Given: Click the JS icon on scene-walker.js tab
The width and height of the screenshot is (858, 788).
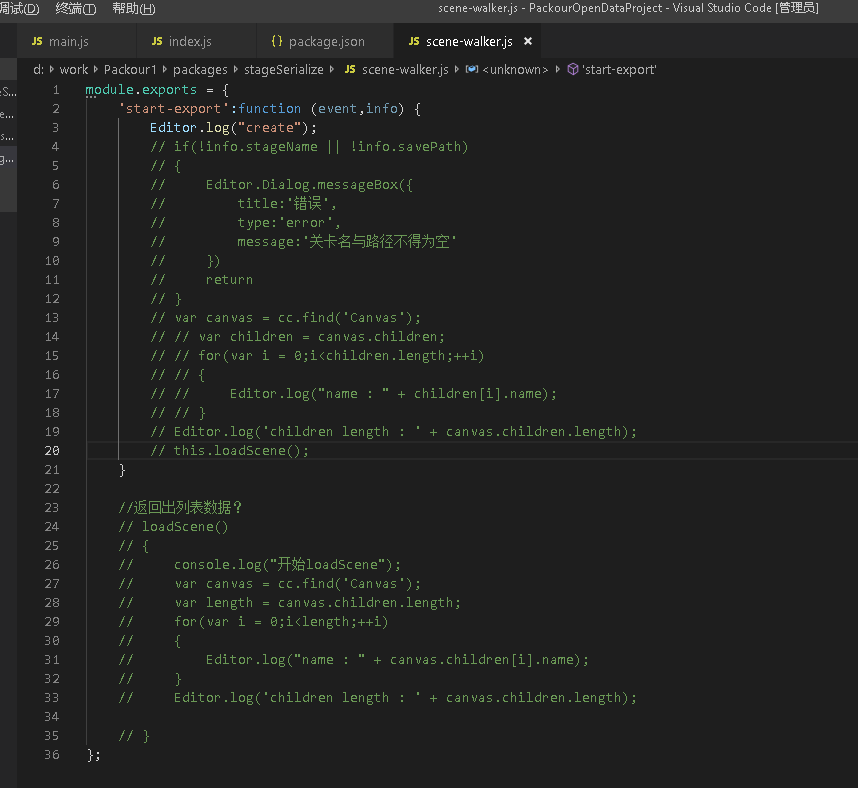Looking at the screenshot, I should (414, 41).
